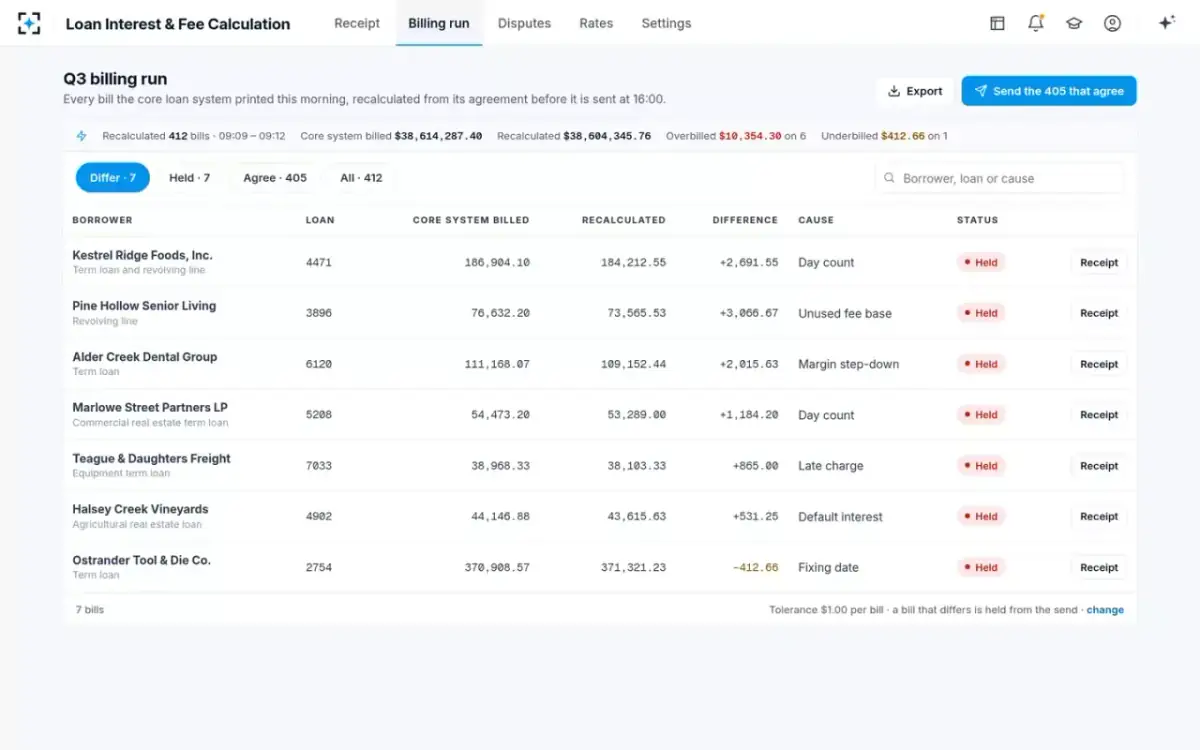
Task: Click the Underbilled $412.66 summary
Action: coord(884,136)
